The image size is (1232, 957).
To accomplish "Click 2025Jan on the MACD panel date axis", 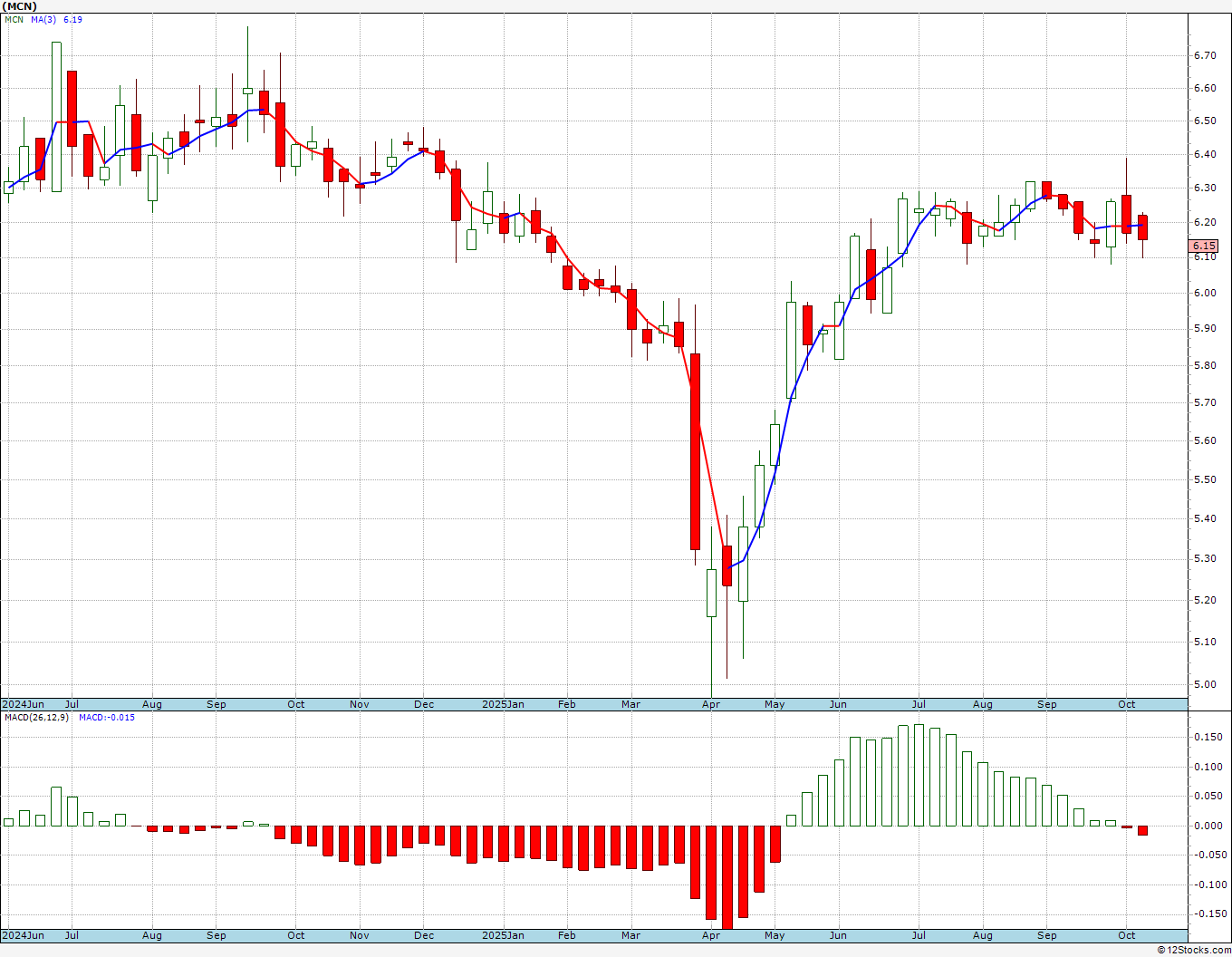I will point(503,935).
